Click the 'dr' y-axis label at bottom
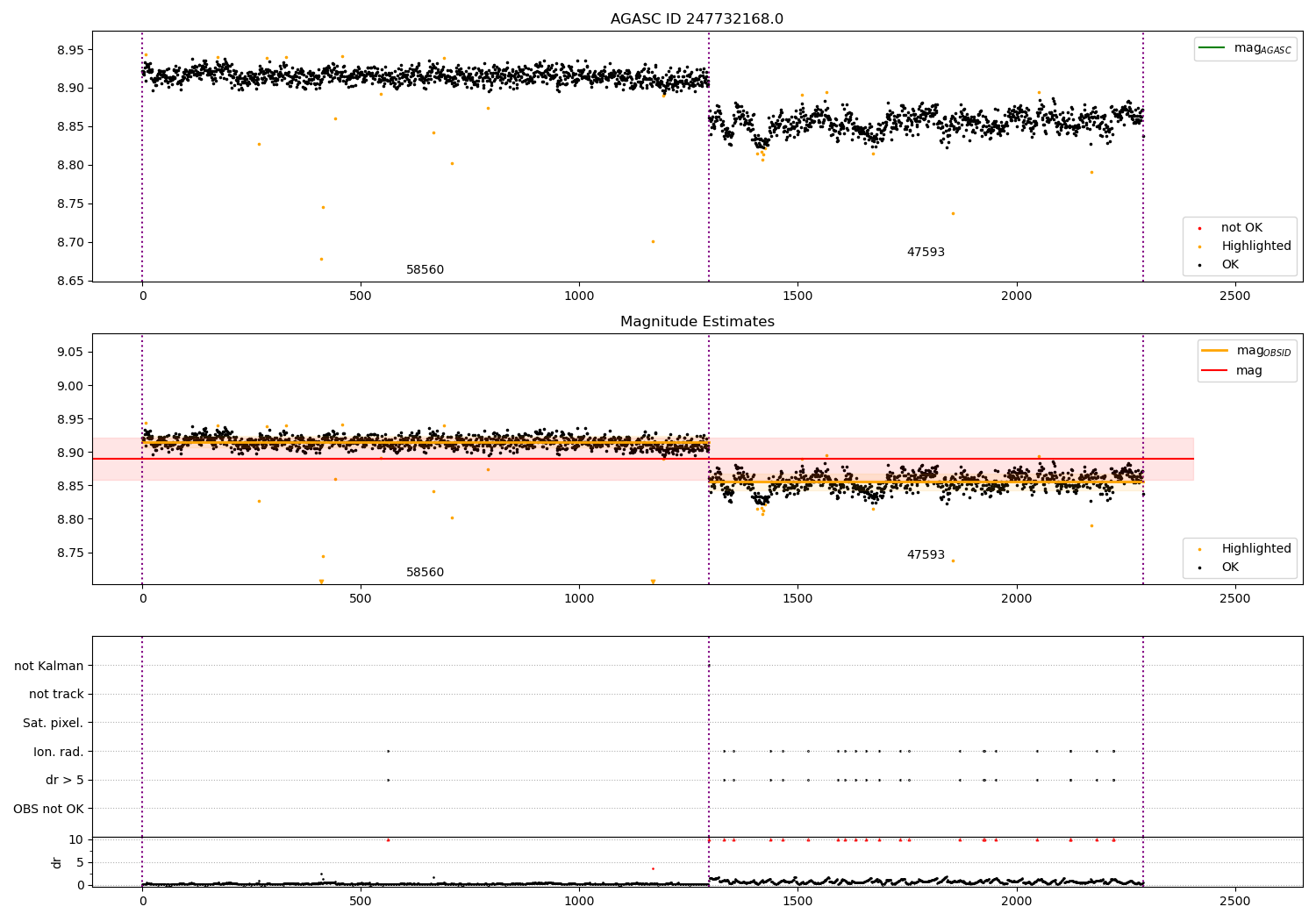 click(56, 862)
